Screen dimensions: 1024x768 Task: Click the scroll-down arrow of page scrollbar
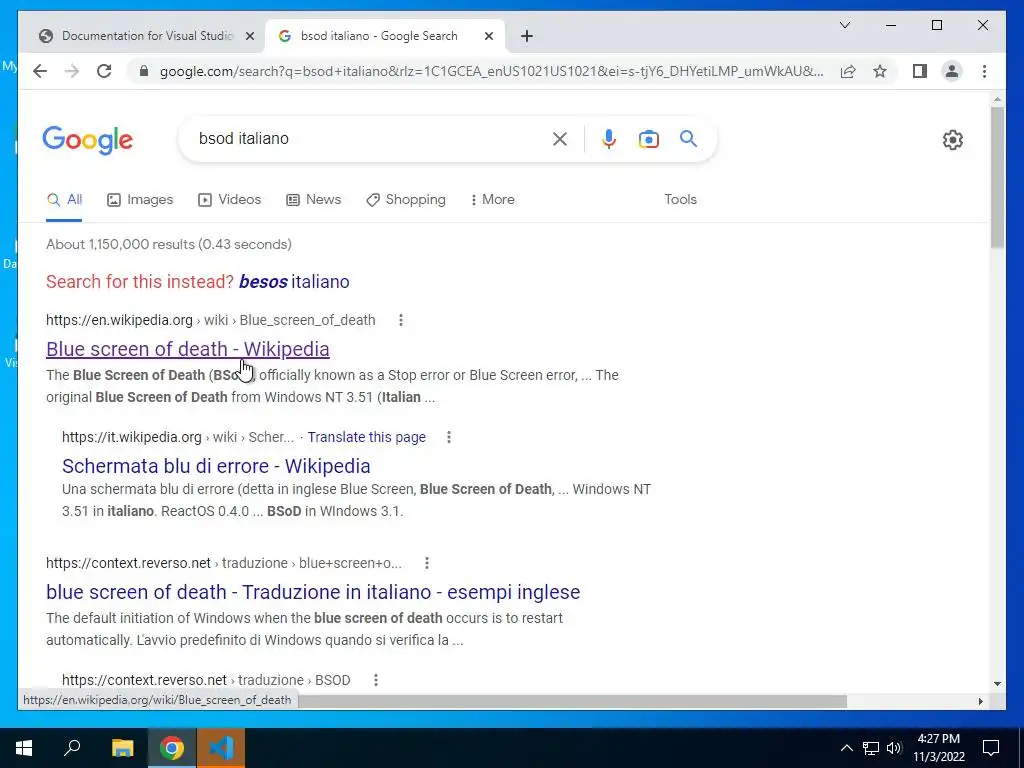coord(997,684)
